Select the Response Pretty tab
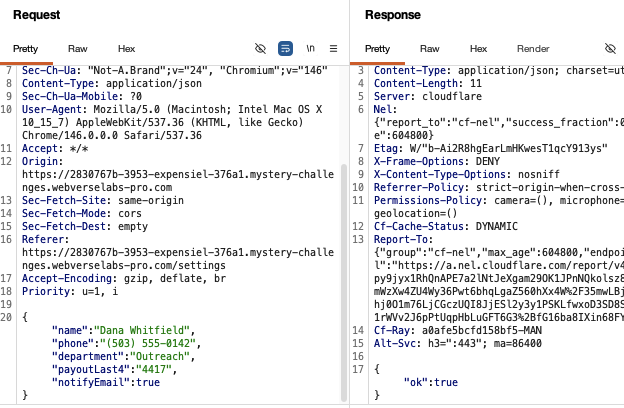 (377, 49)
